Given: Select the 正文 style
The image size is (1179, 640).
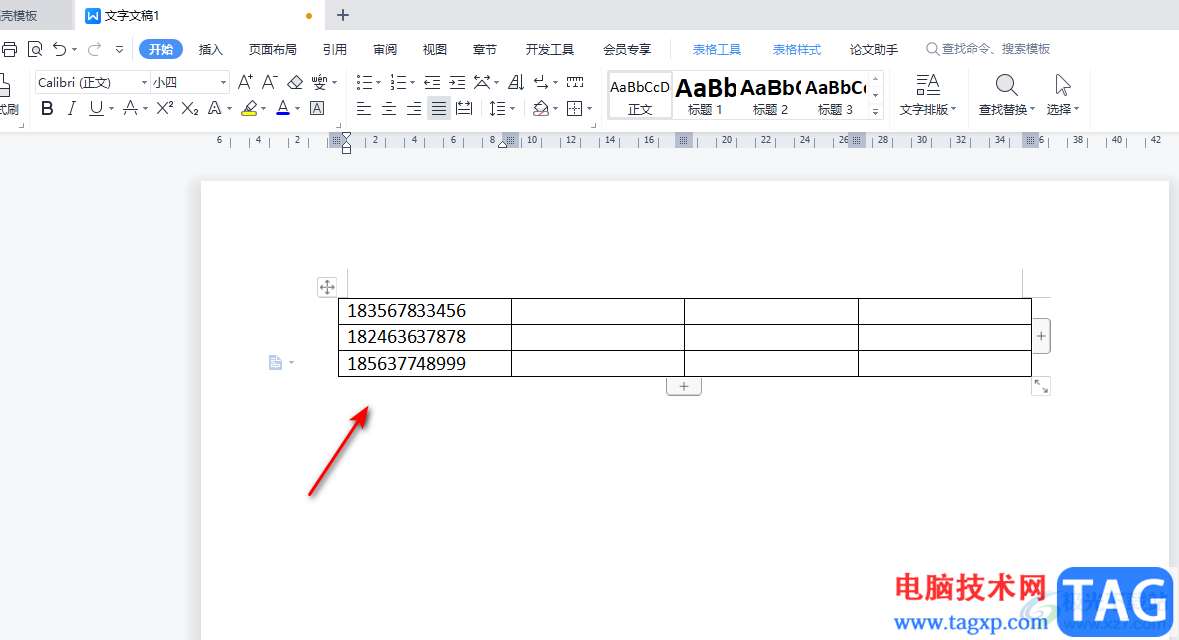Looking at the screenshot, I should (x=640, y=96).
